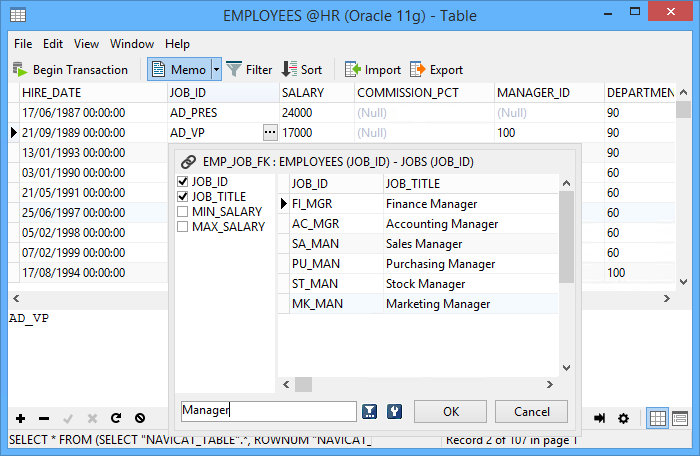Image resolution: width=700 pixels, height=456 pixels.
Task: Toggle the Memo view button
Action: (x=179, y=70)
